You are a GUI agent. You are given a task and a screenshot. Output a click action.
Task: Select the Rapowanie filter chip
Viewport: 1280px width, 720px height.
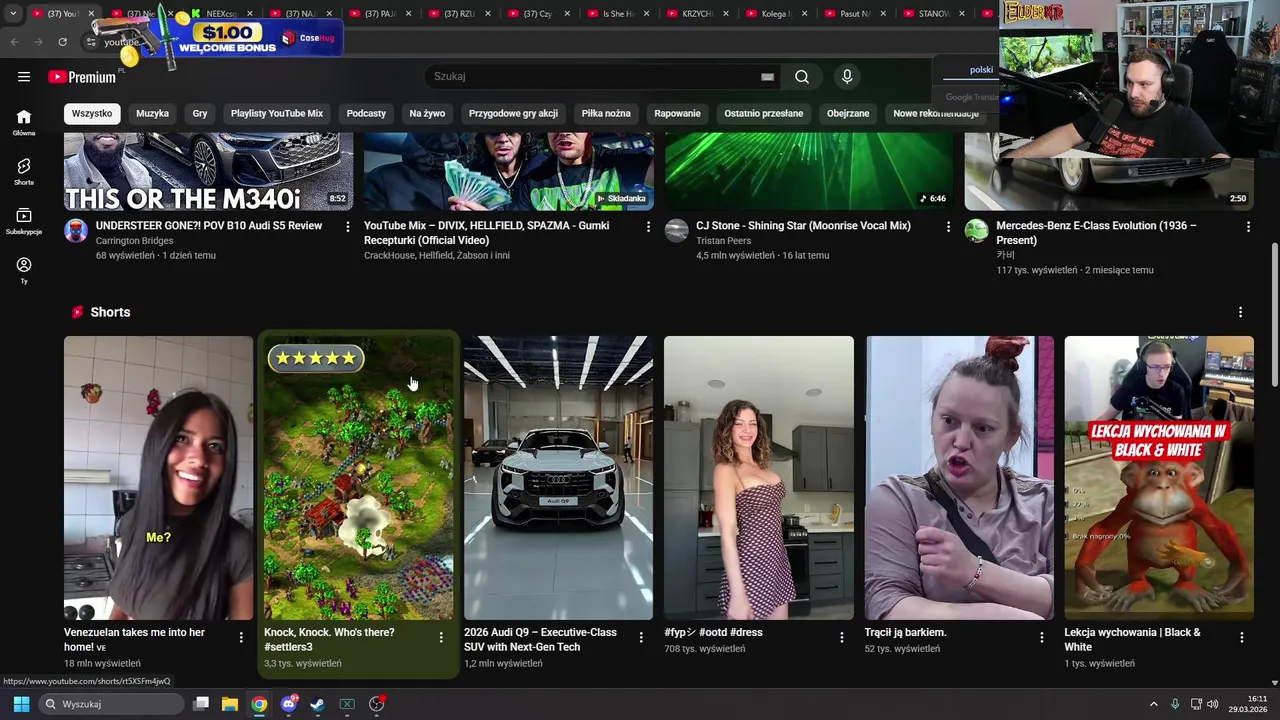(677, 113)
